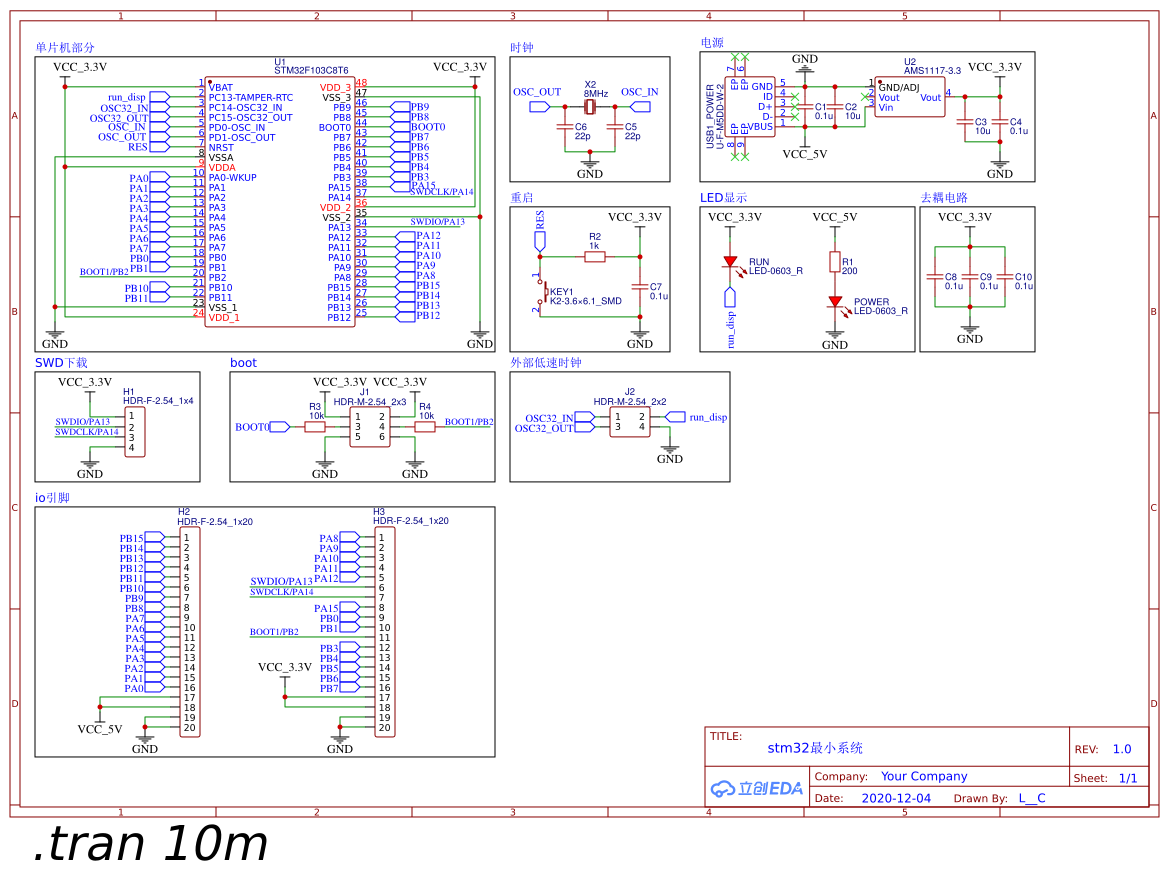Select resistor R1 200 symbol
Viewport: 1169px width, 880px height.
pyautogui.click(x=836, y=262)
